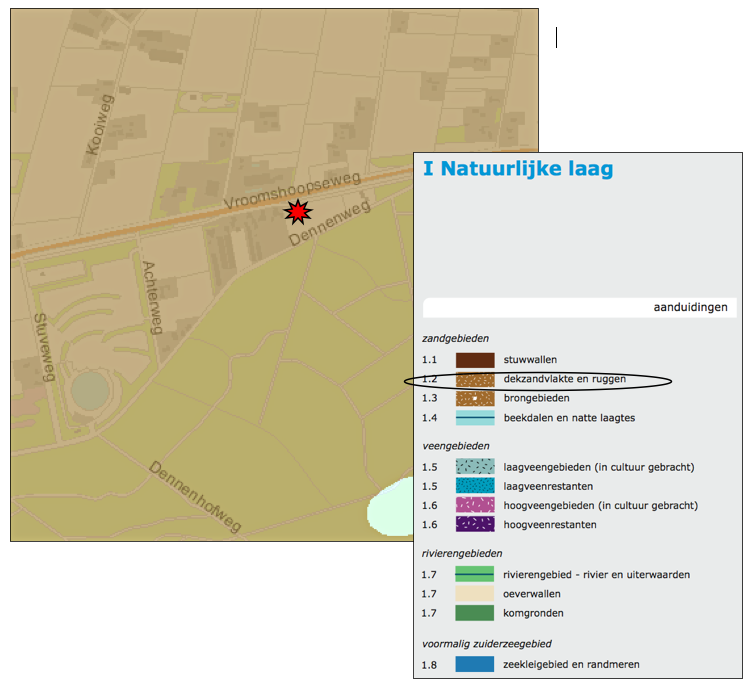Click 'rivierengebied - rivier en uiterwaarden' label
Image resolution: width=754 pixels, height=688 pixels.
pyautogui.click(x=596, y=575)
